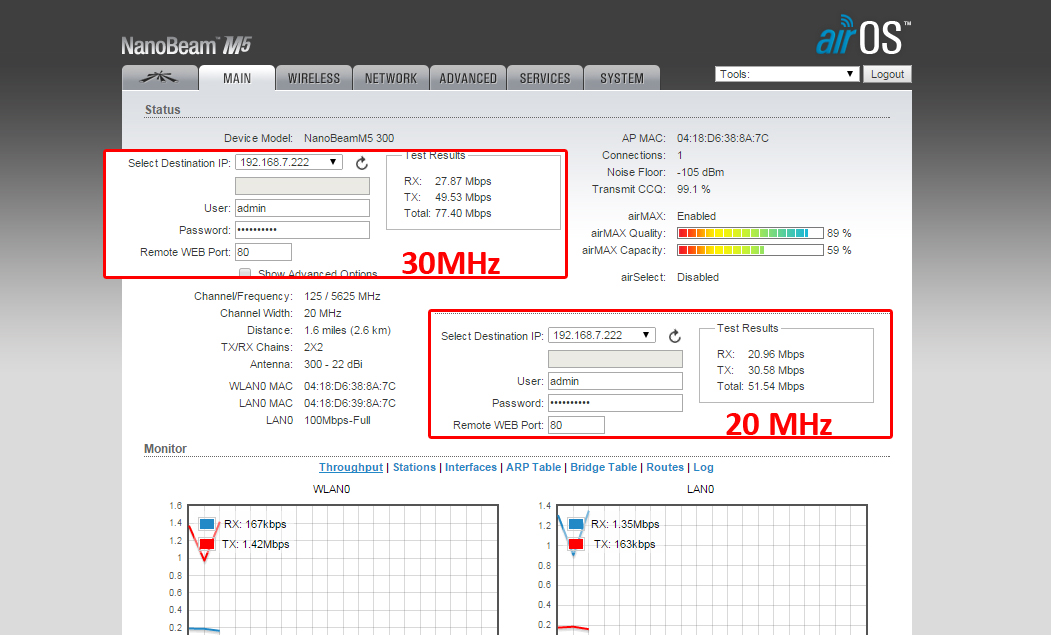Click the red TX legend swatch on WLAN0 graph

point(207,544)
